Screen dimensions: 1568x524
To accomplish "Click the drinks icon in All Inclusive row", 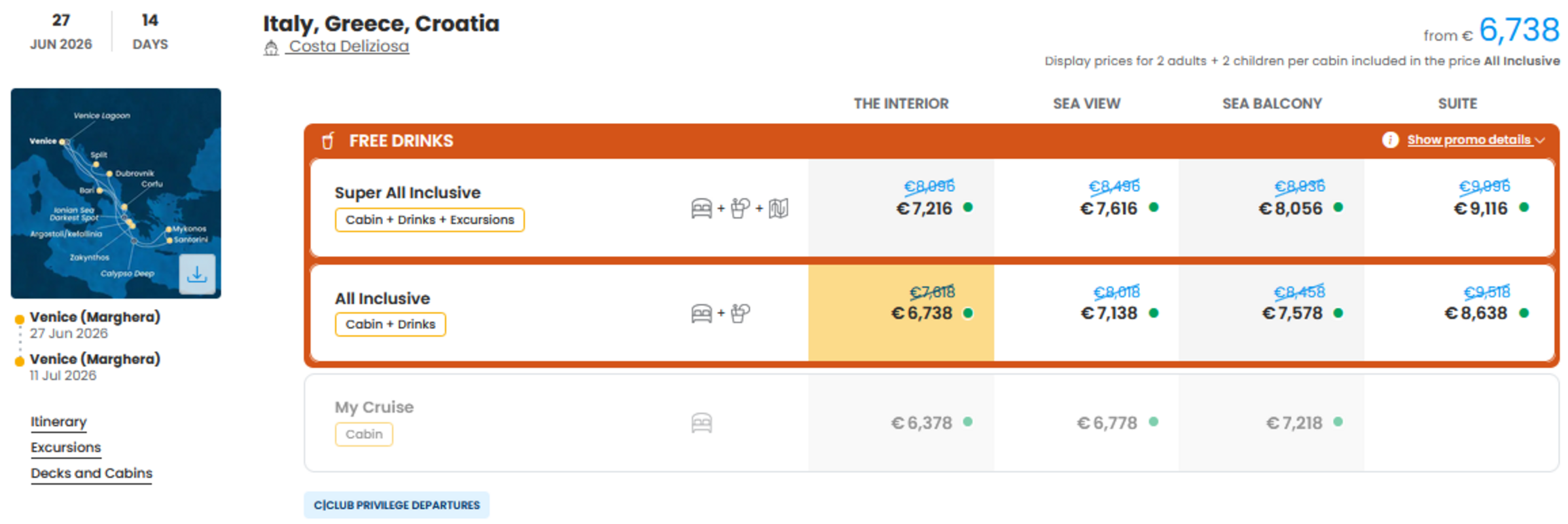I will 740,314.
